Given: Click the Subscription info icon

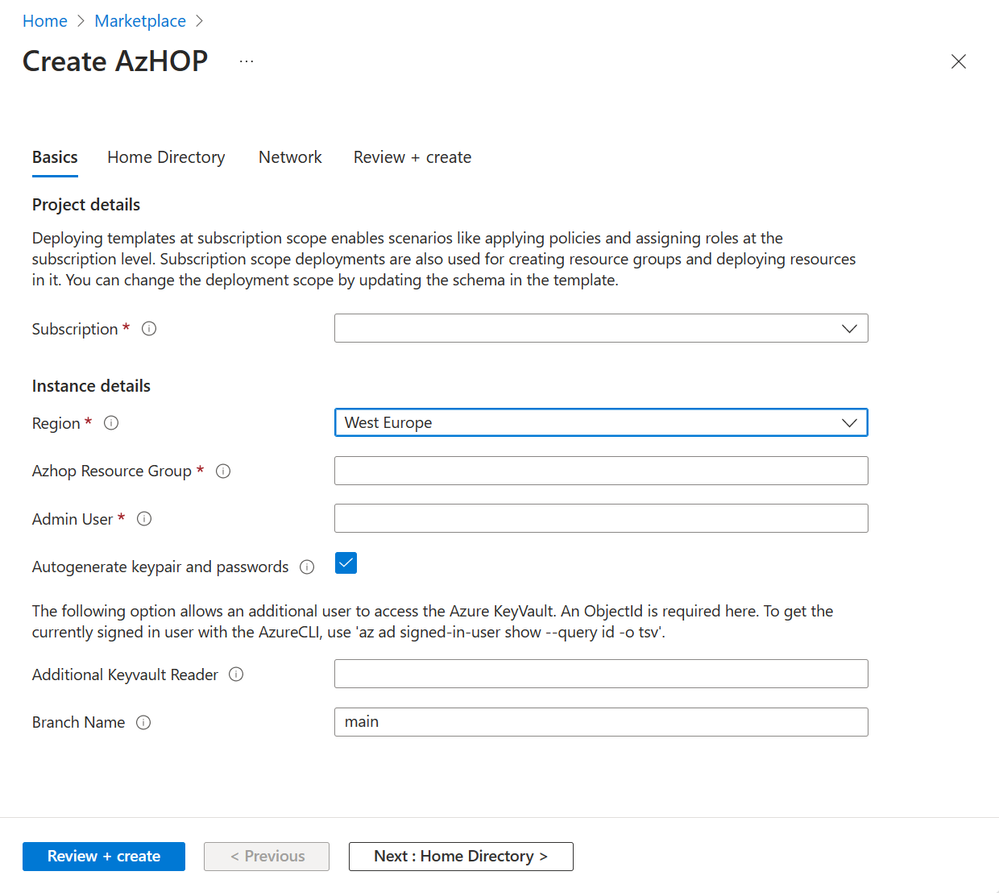Looking at the screenshot, I should click(149, 329).
